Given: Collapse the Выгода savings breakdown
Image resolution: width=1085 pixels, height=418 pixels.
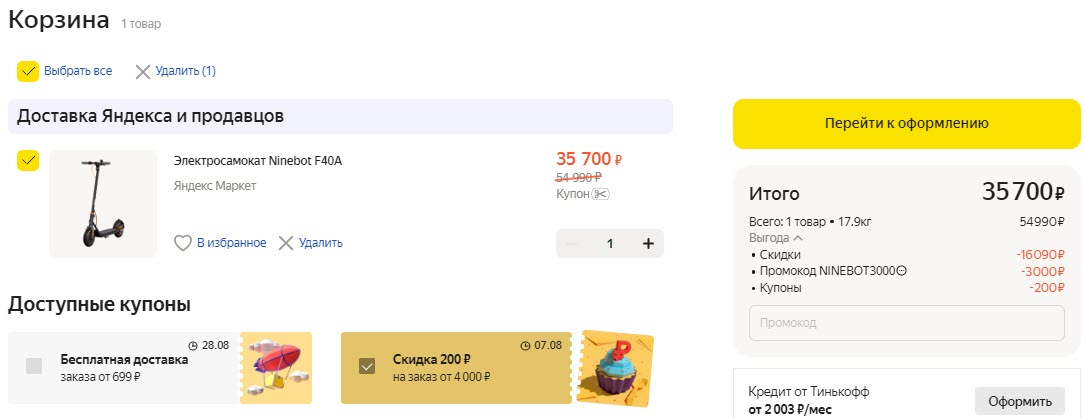Looking at the screenshot, I should click(x=797, y=238).
